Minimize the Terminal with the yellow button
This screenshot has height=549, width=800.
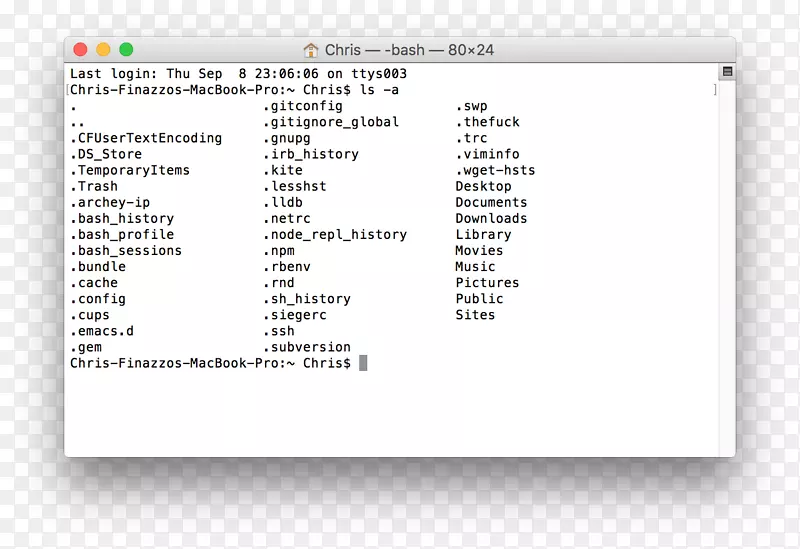tap(104, 50)
